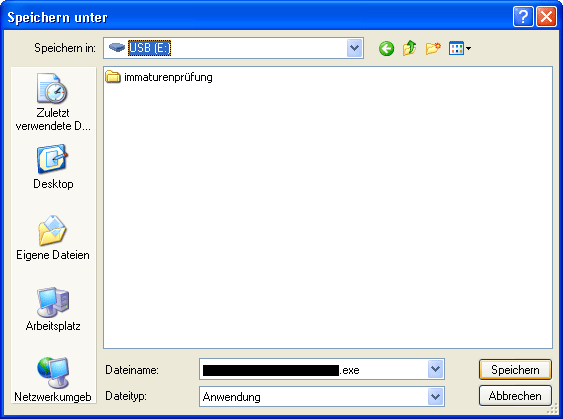Open the view menu icon
Screen dimensions: 563x419
click(460, 48)
